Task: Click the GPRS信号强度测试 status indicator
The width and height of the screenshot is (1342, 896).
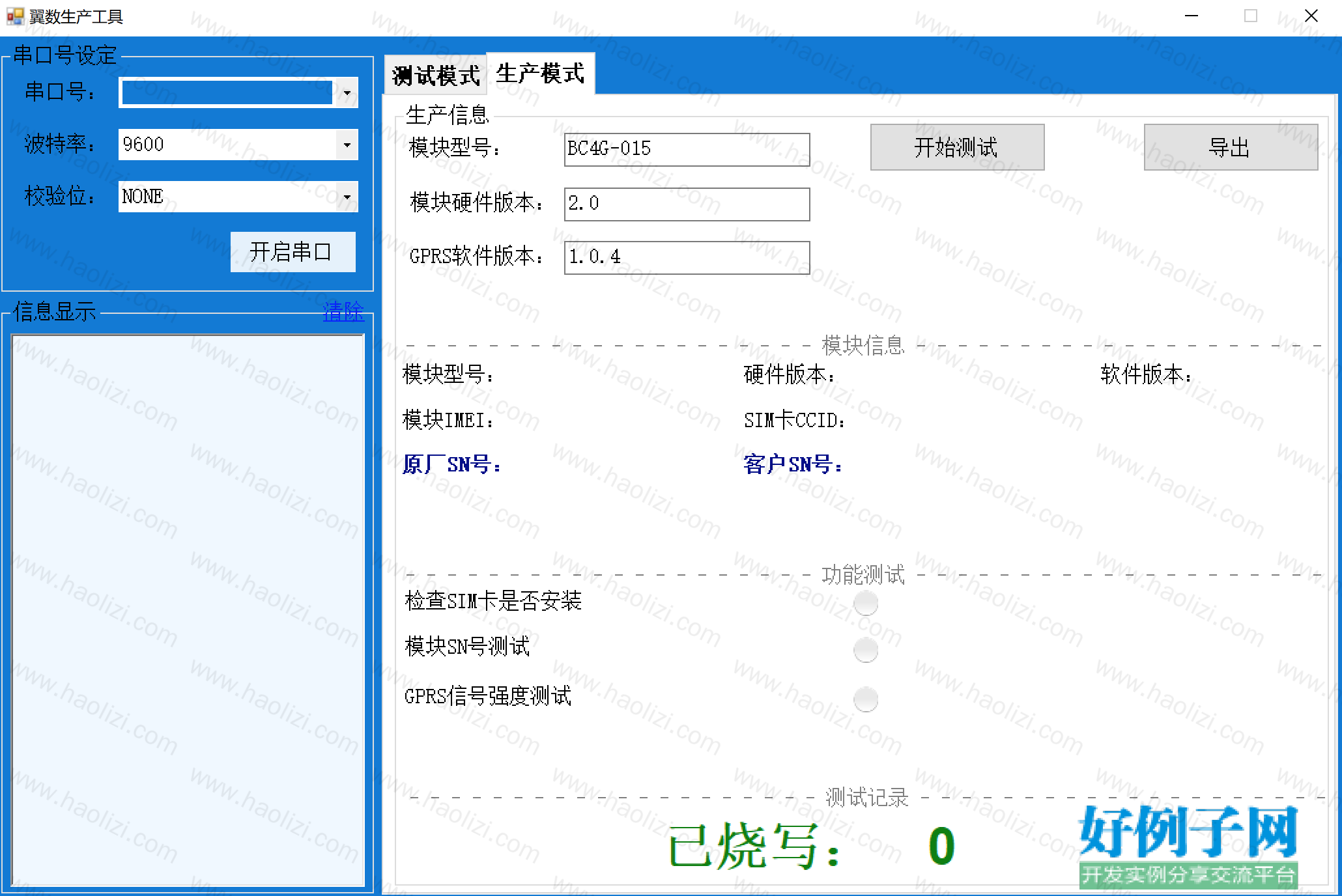Action: coord(866,699)
